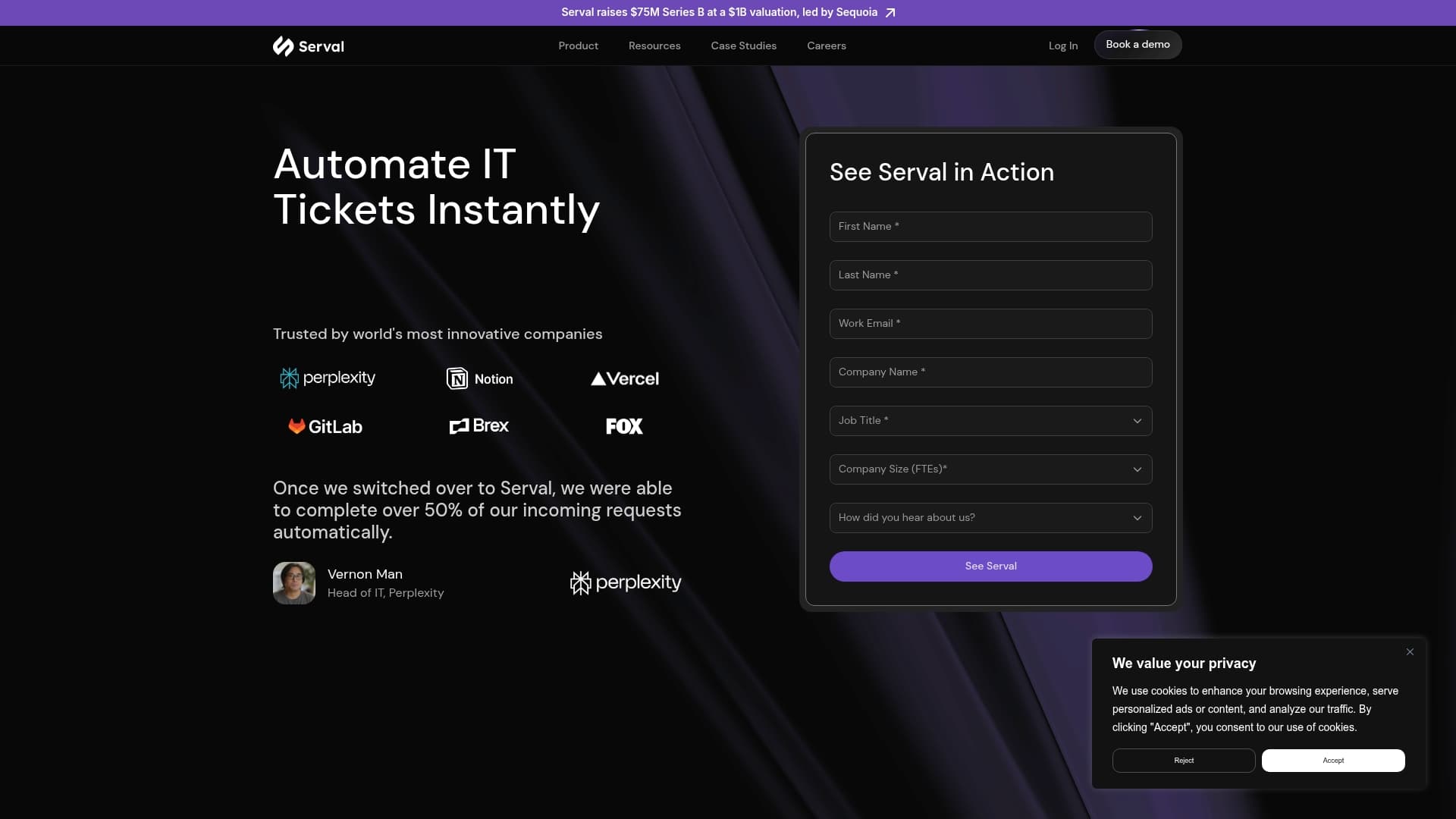The height and width of the screenshot is (819, 1456).
Task: Click the testimonial quote about 50% of requests
Action: (x=477, y=510)
